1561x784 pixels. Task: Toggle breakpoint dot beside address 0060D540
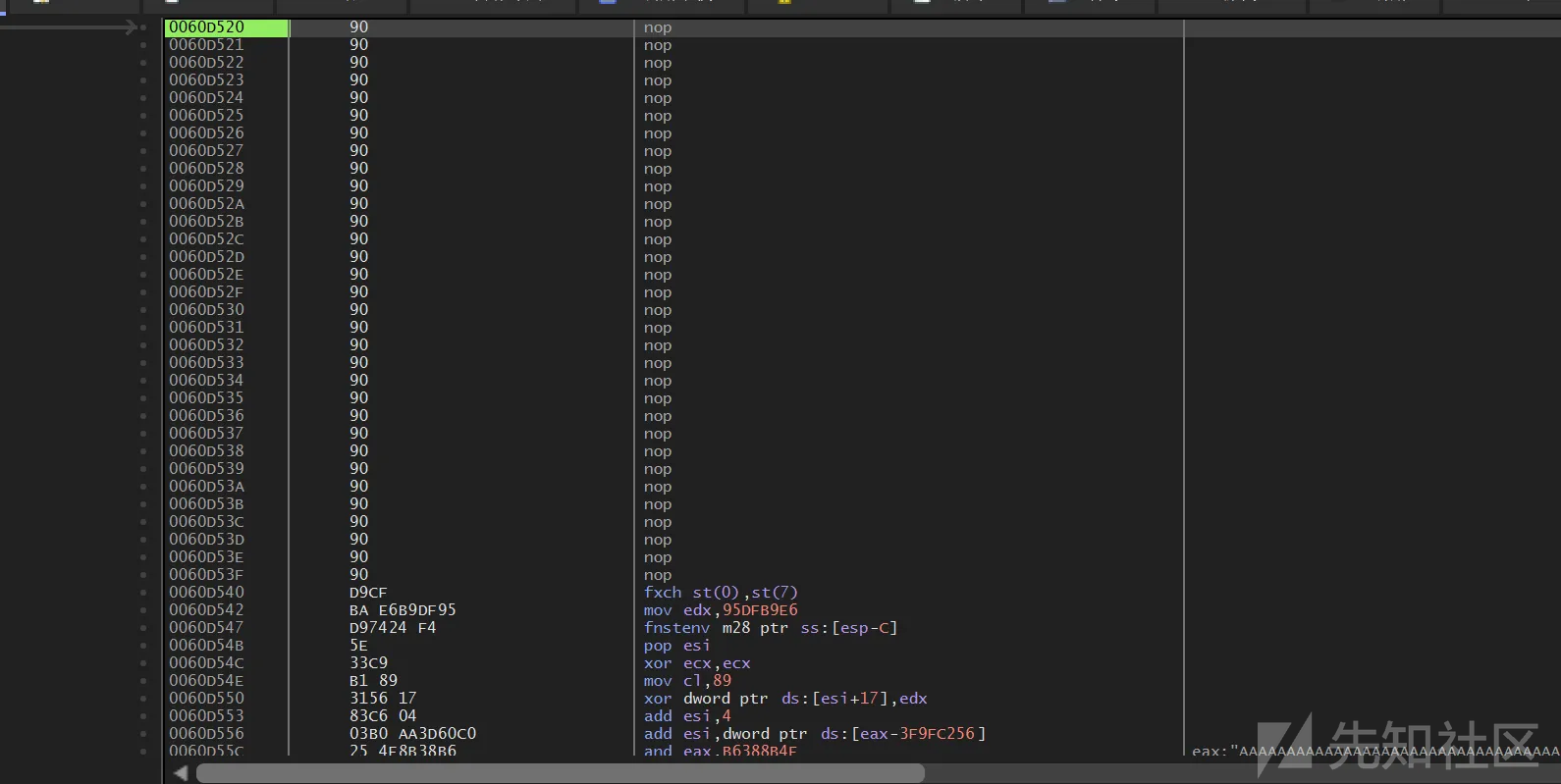(x=143, y=593)
